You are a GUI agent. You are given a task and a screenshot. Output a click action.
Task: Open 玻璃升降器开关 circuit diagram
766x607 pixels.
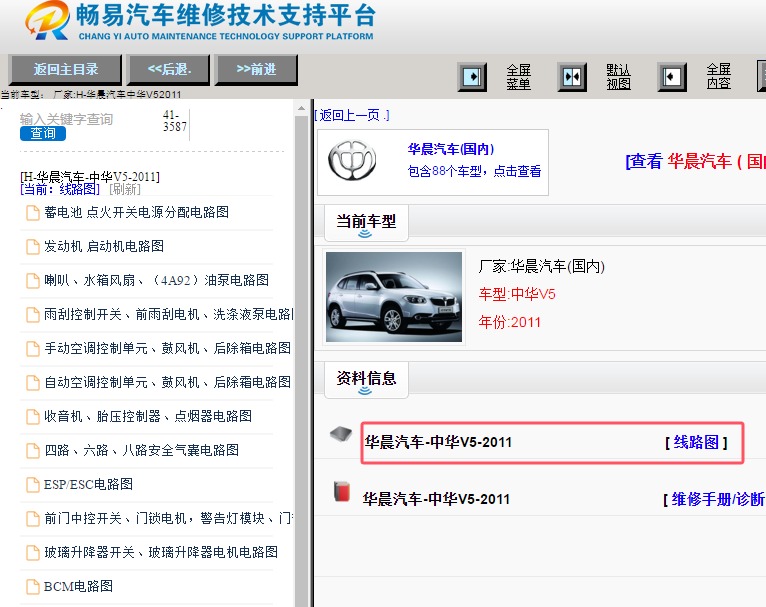(161, 552)
